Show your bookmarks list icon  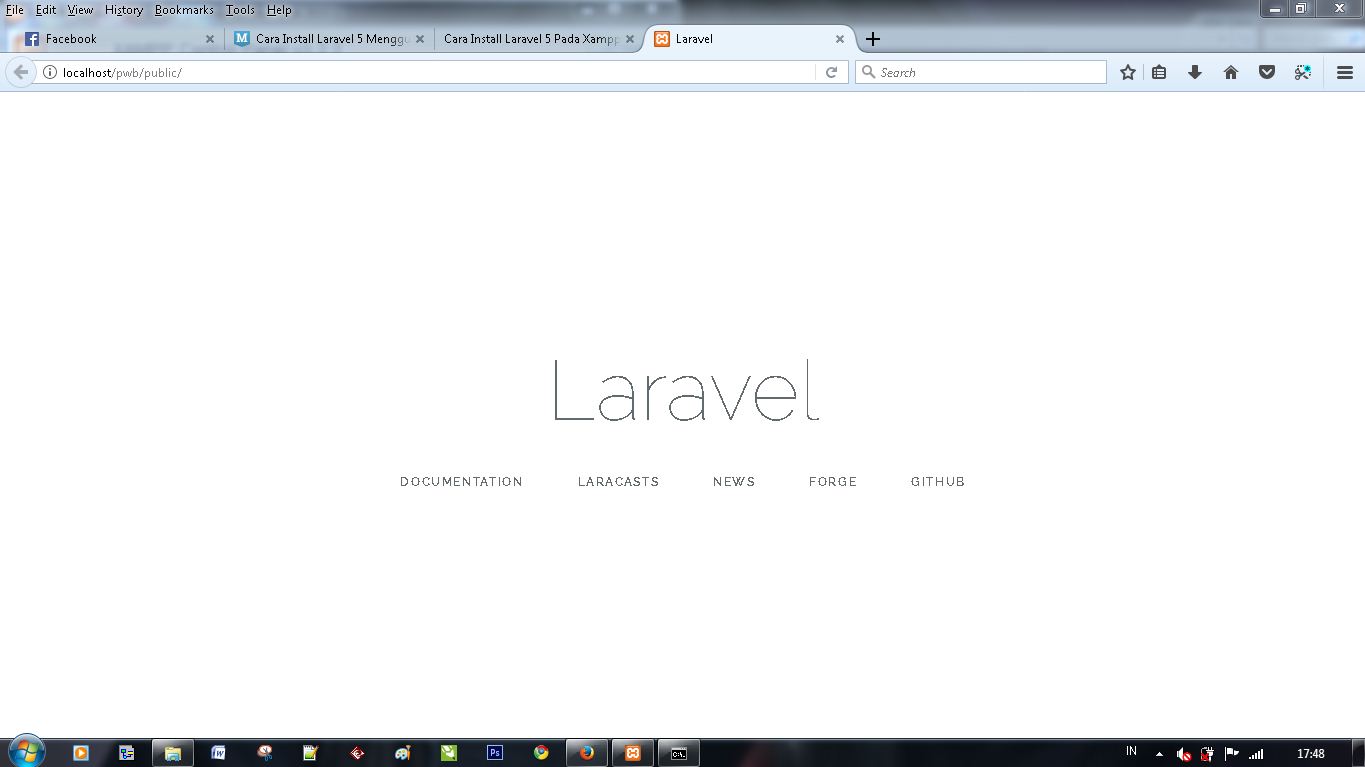click(1159, 72)
